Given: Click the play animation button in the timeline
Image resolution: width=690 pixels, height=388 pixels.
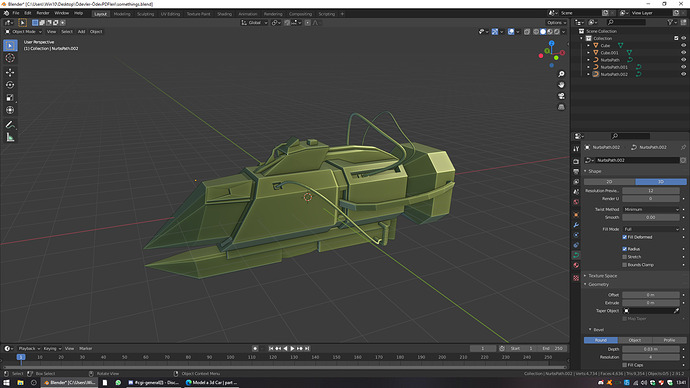Looking at the screenshot, I should point(292,348).
